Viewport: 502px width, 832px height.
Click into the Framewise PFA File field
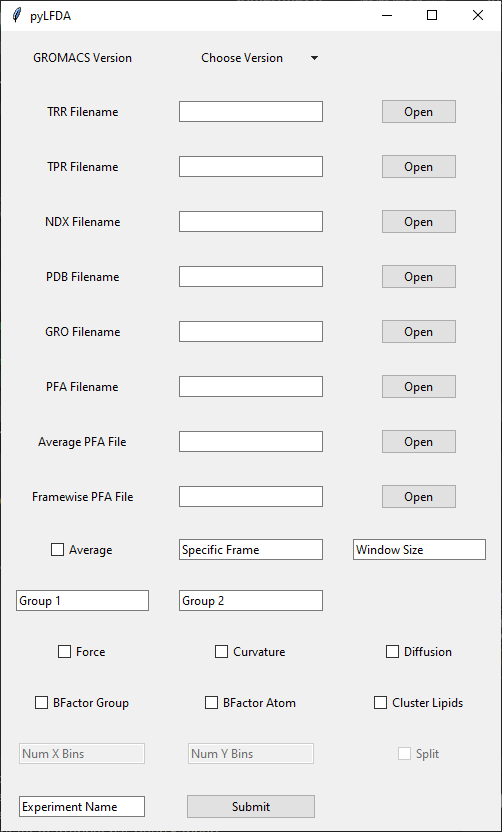click(251, 497)
